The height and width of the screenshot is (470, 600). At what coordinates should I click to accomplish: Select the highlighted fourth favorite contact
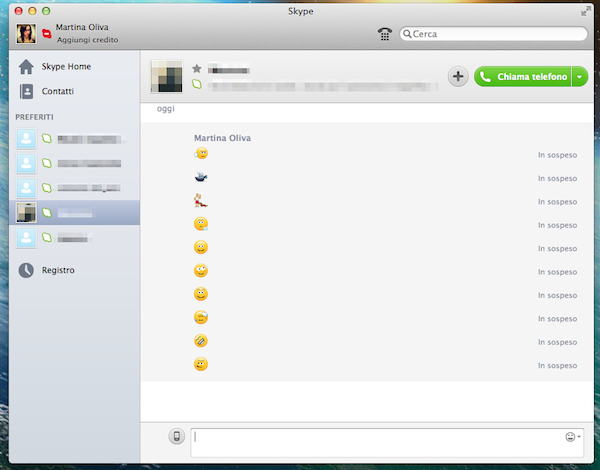[x=75, y=212]
